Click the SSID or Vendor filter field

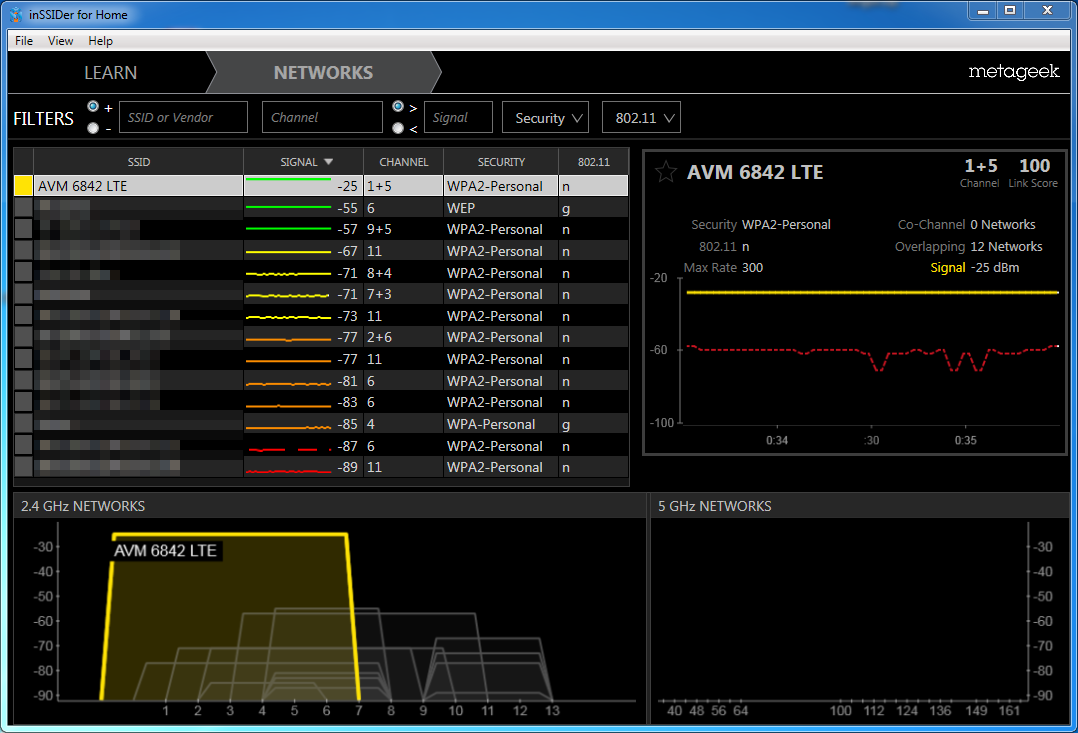184,118
